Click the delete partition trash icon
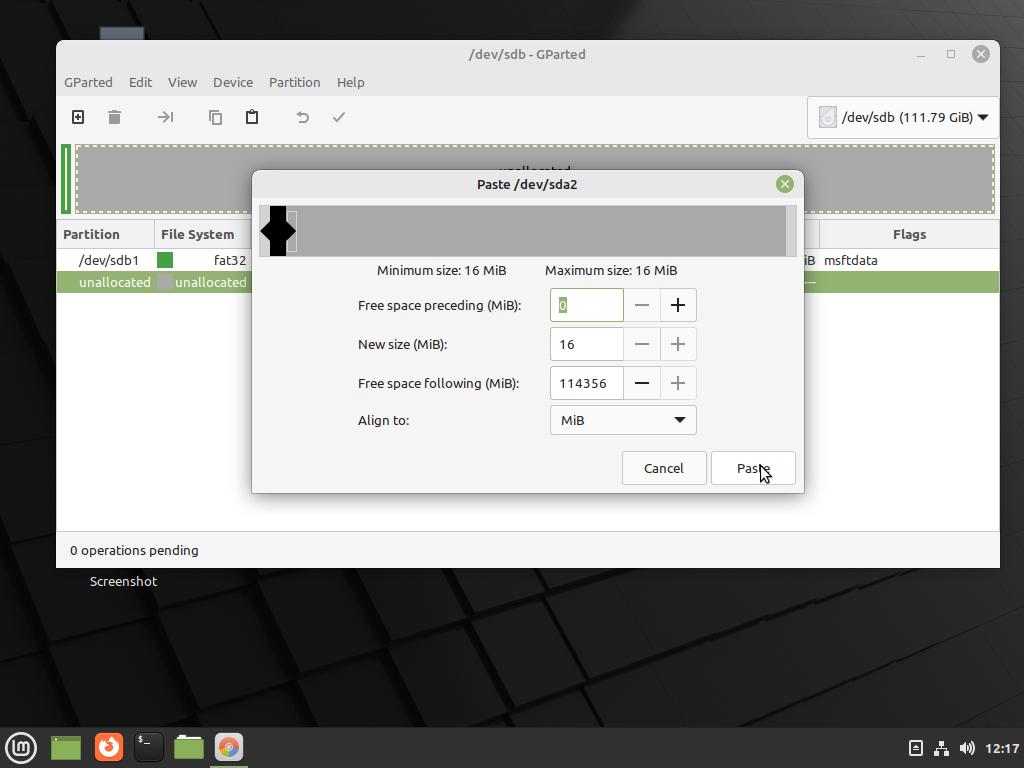 tap(115, 117)
